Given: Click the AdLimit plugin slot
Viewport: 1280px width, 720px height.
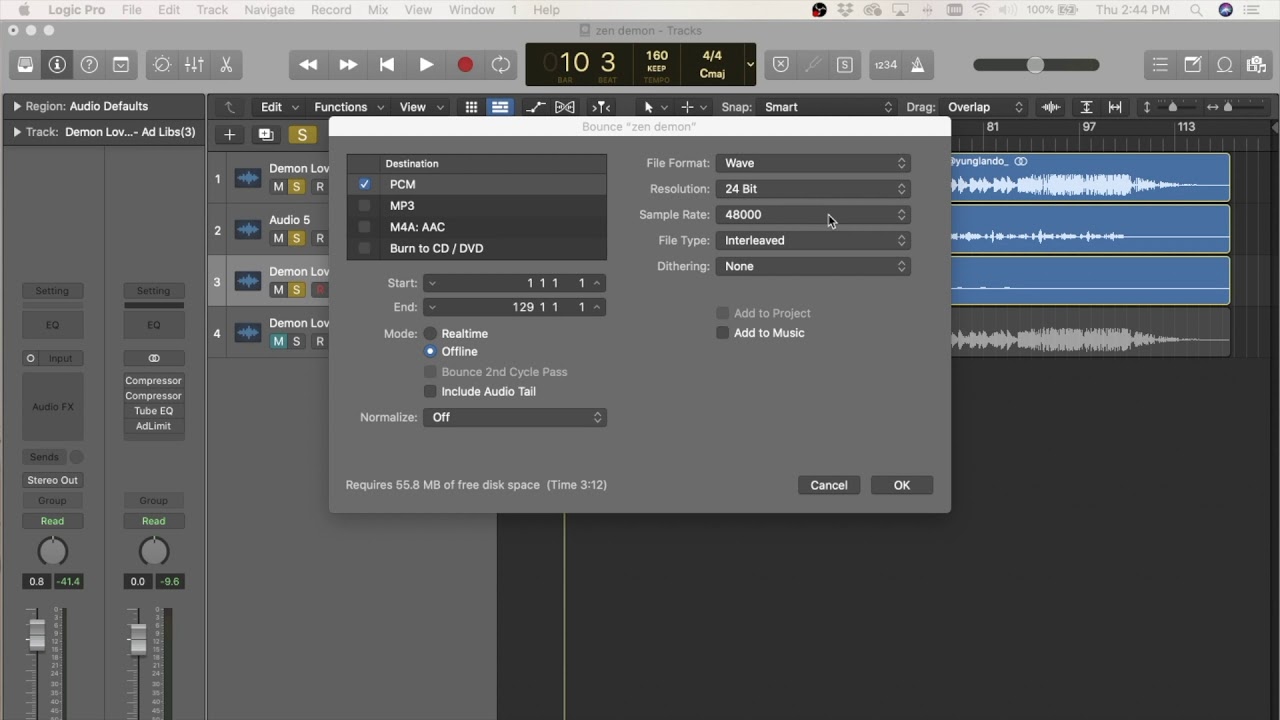Looking at the screenshot, I should [x=153, y=426].
